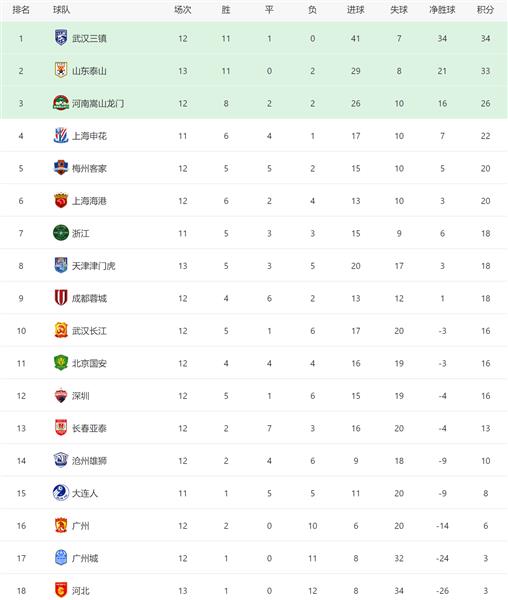This screenshot has height=600, width=508.
Task: Click the 进球 column header
Action: (x=356, y=10)
